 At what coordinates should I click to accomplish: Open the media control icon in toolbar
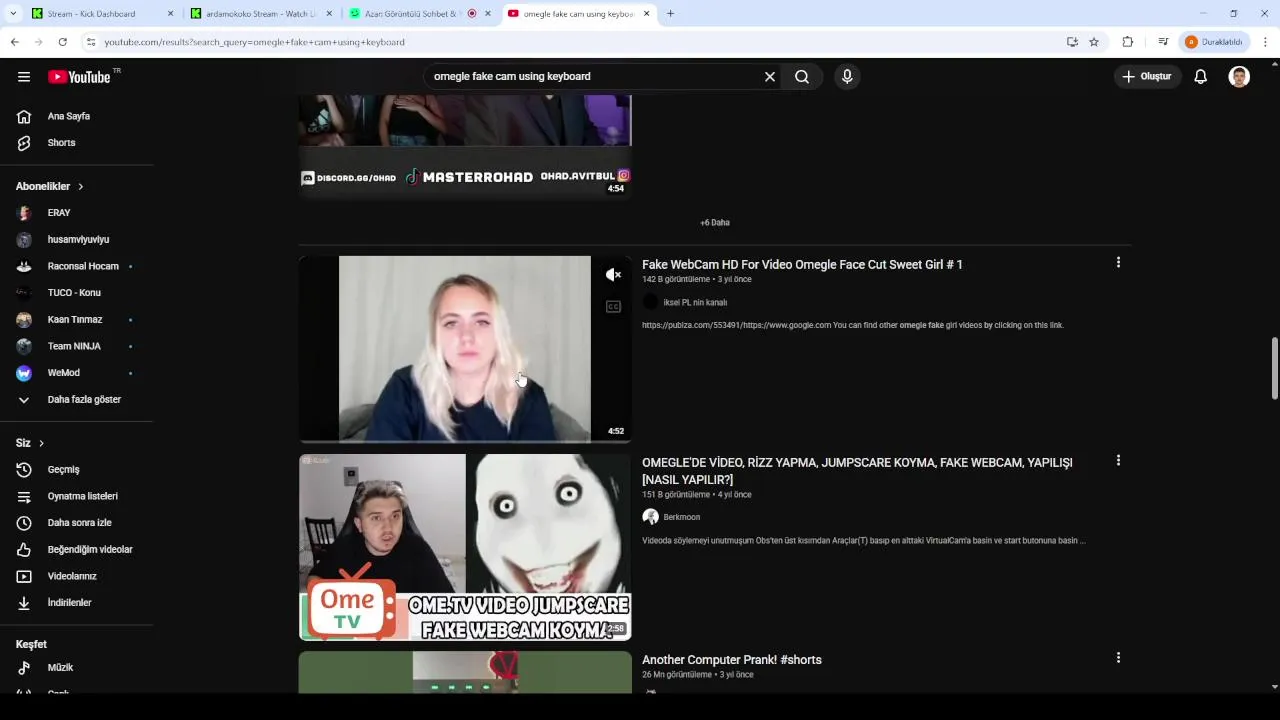[1163, 42]
